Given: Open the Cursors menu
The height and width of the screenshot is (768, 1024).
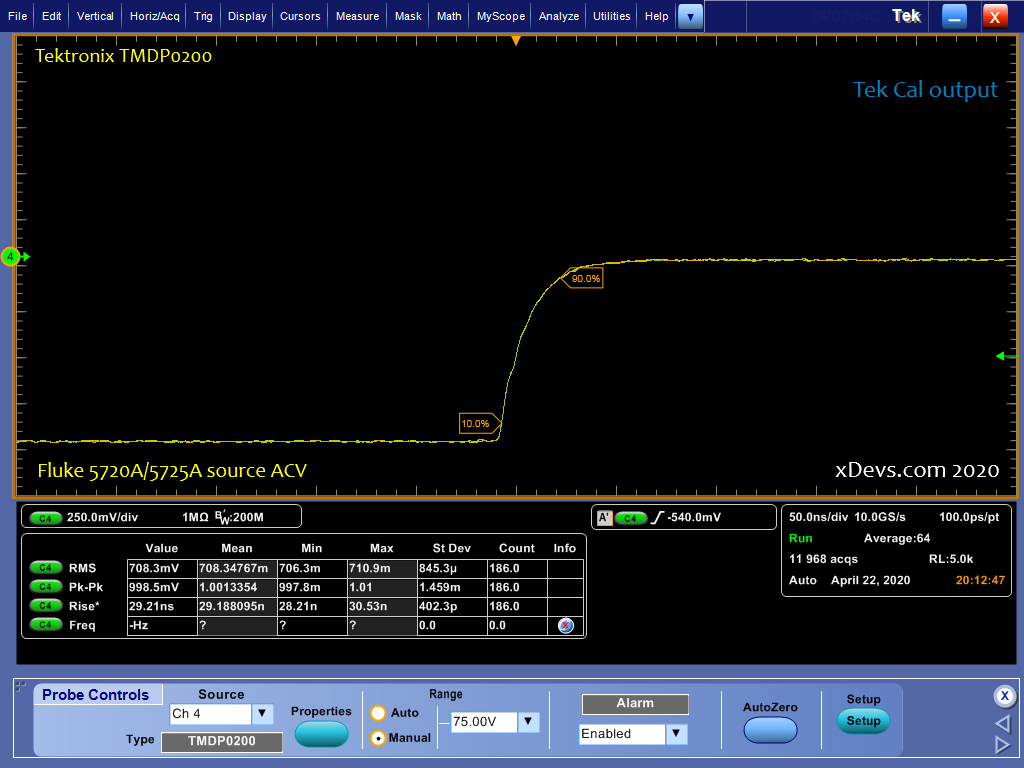Looking at the screenshot, I should click(300, 16).
